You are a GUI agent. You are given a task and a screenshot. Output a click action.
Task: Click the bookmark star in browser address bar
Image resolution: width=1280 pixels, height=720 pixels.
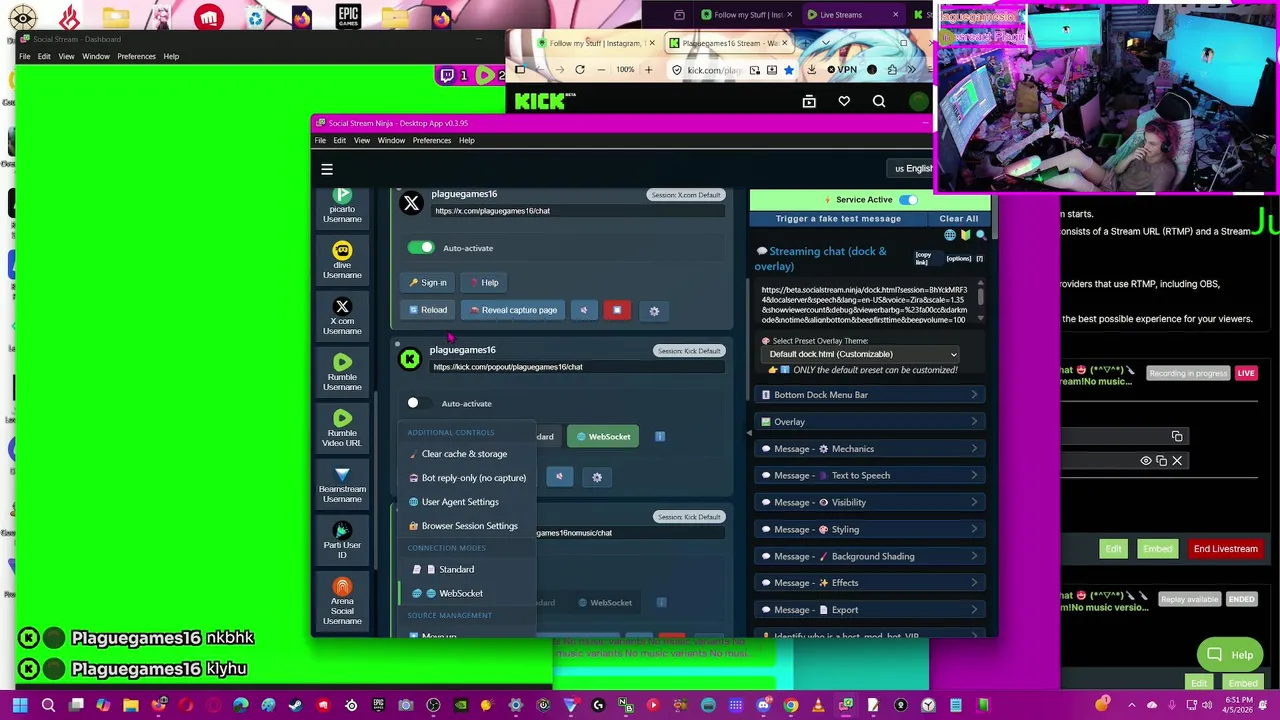(x=789, y=70)
